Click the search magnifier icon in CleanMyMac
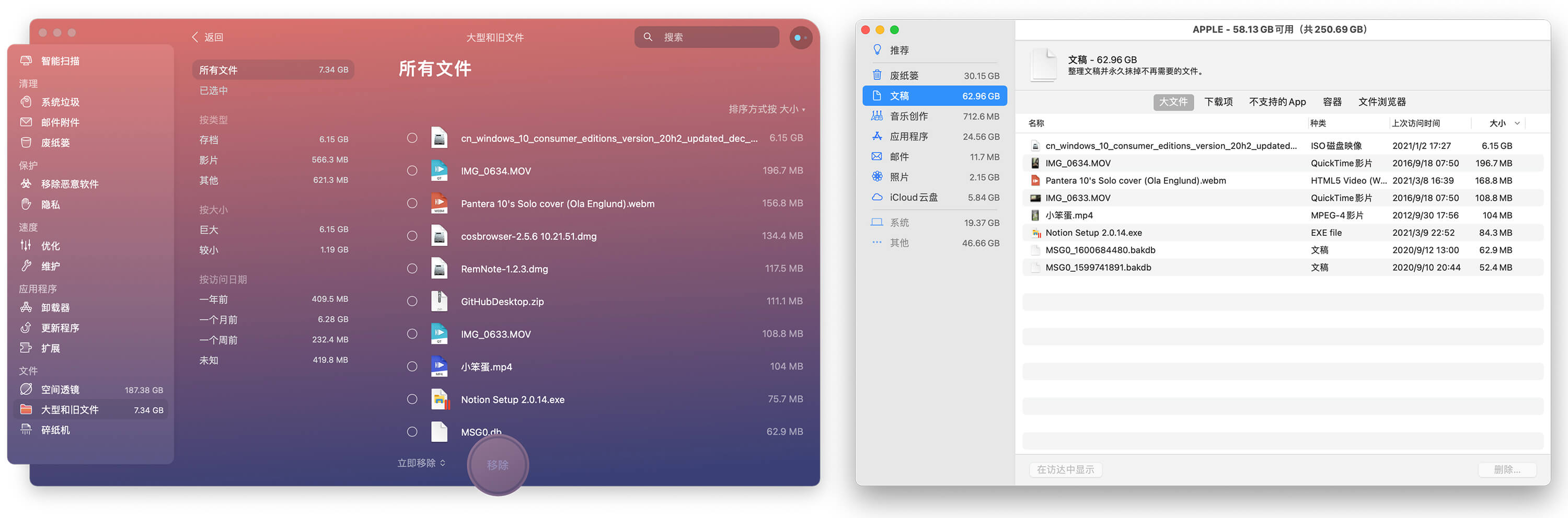The image size is (1568, 518). tap(648, 37)
